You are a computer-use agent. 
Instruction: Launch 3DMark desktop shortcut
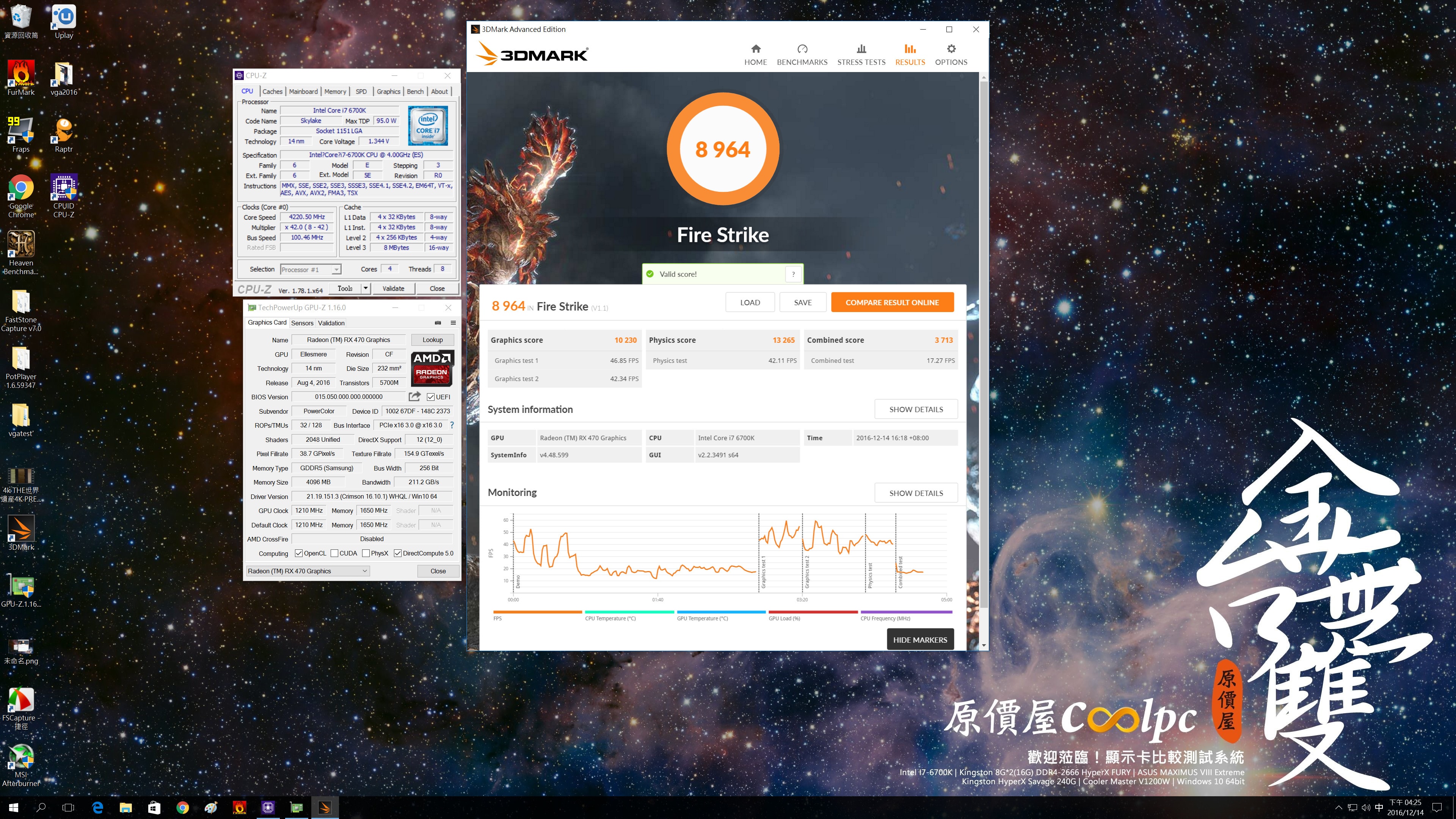click(21, 532)
